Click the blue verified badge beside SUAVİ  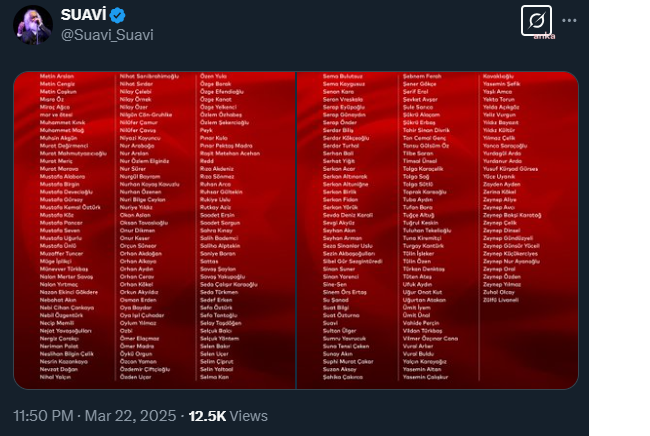[x=118, y=15]
